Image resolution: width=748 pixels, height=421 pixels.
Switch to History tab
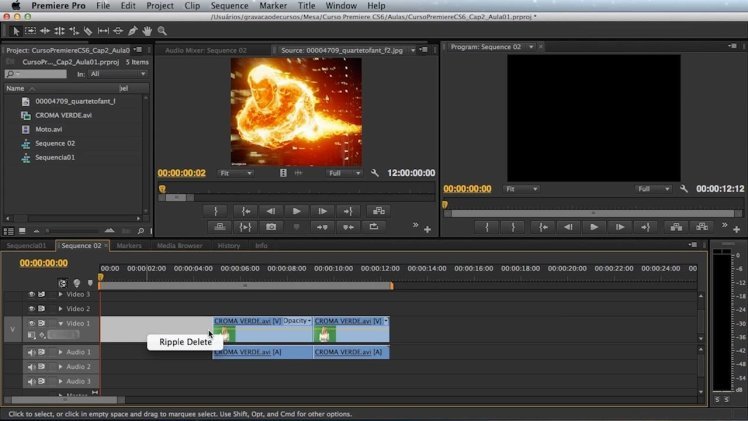[x=229, y=246]
